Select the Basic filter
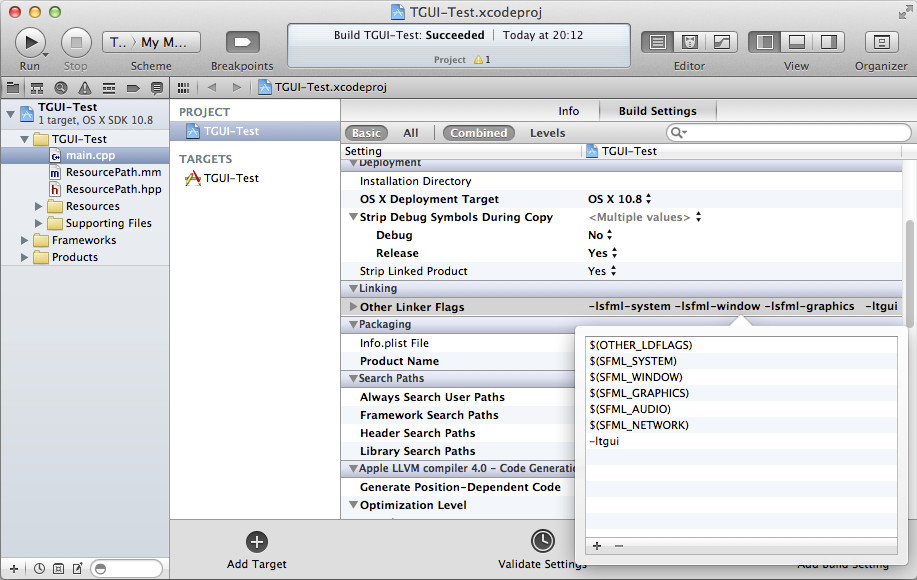Image resolution: width=917 pixels, height=580 pixels. tap(367, 133)
